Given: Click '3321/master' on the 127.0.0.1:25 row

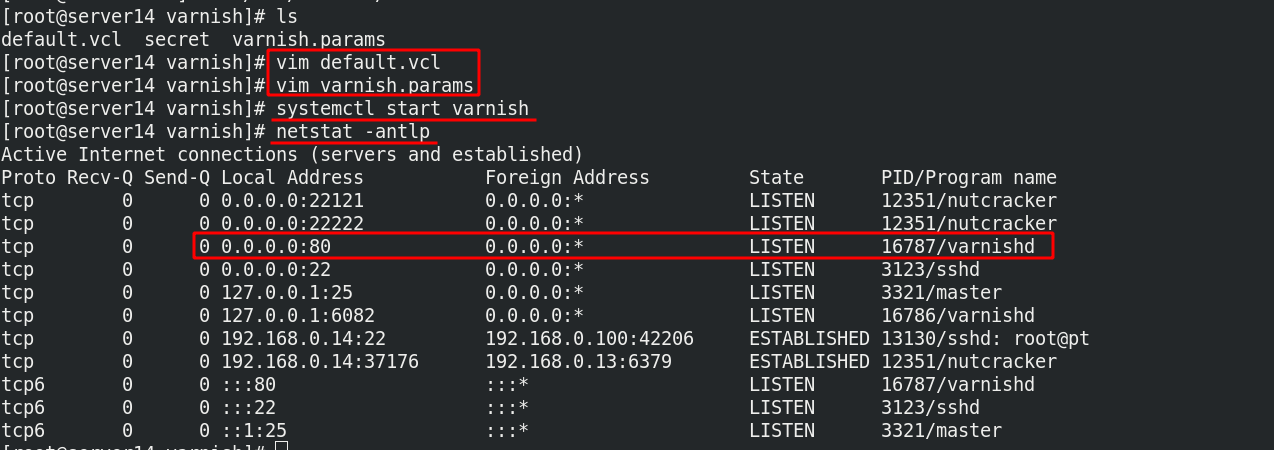Looking at the screenshot, I should pos(941,293).
